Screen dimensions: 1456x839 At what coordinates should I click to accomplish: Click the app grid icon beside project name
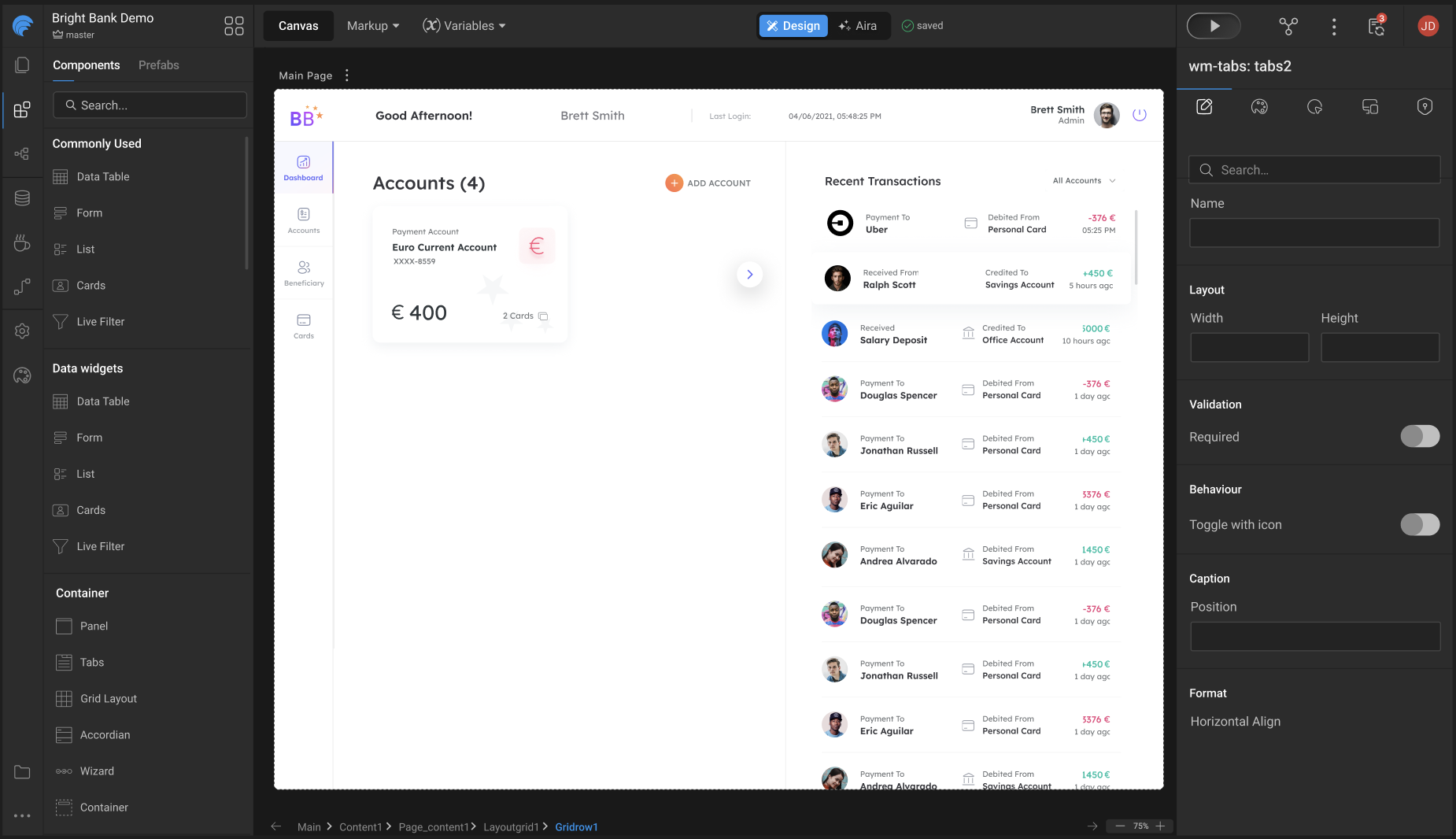(234, 26)
